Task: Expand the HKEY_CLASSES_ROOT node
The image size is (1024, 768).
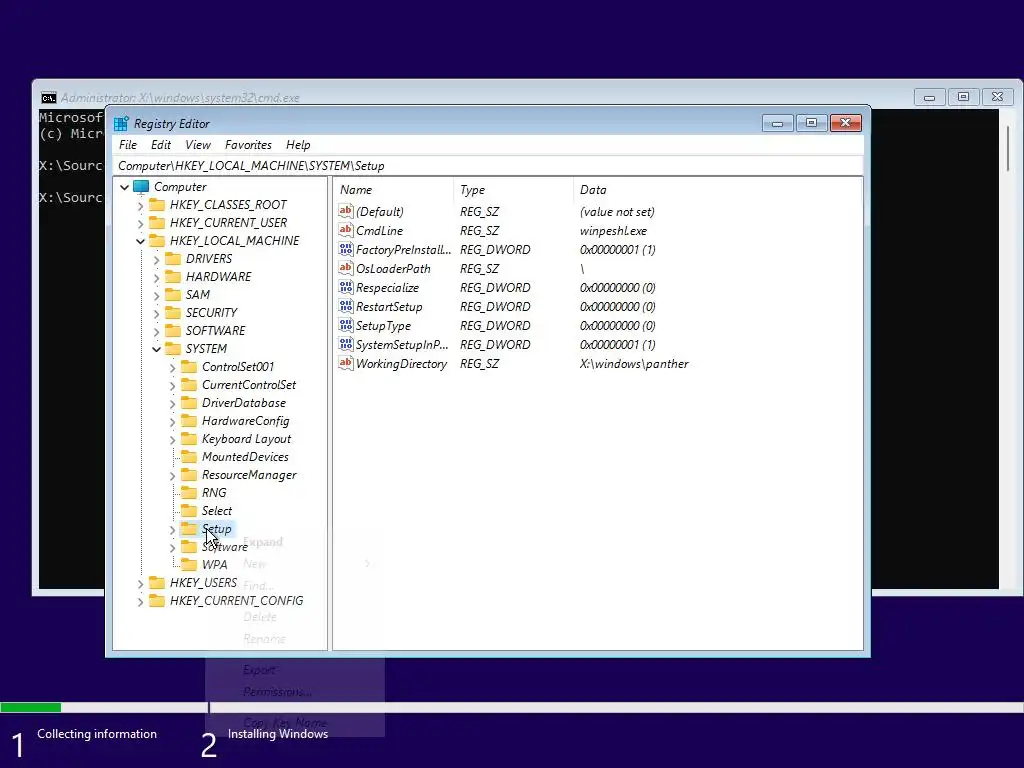Action: click(140, 206)
